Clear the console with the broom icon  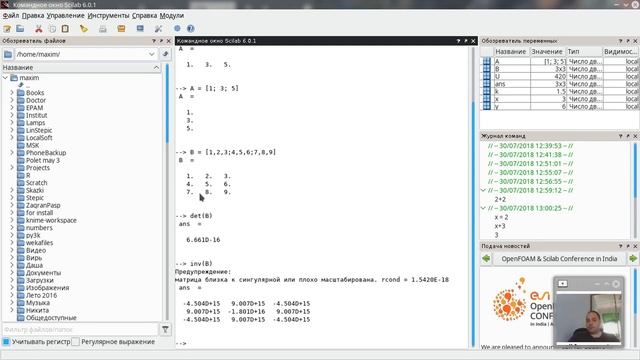84,29
